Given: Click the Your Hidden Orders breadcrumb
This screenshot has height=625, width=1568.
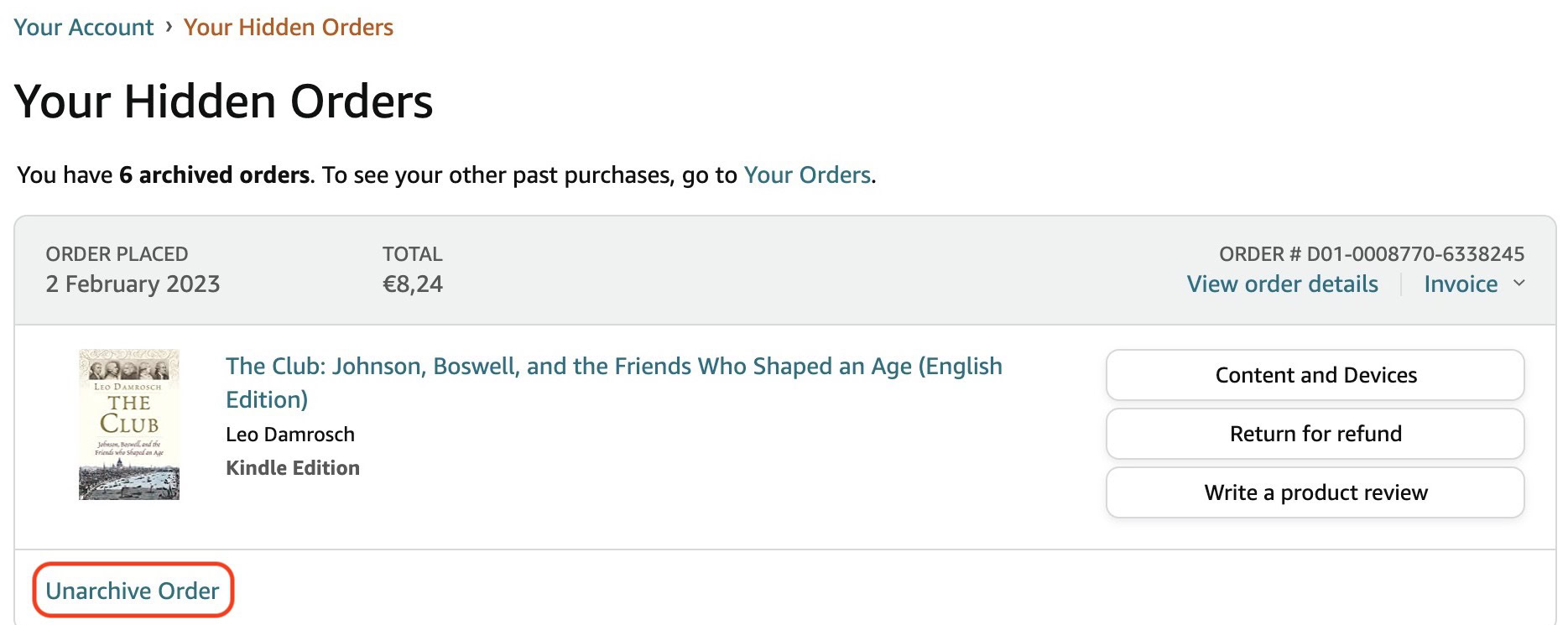Looking at the screenshot, I should pos(288,28).
